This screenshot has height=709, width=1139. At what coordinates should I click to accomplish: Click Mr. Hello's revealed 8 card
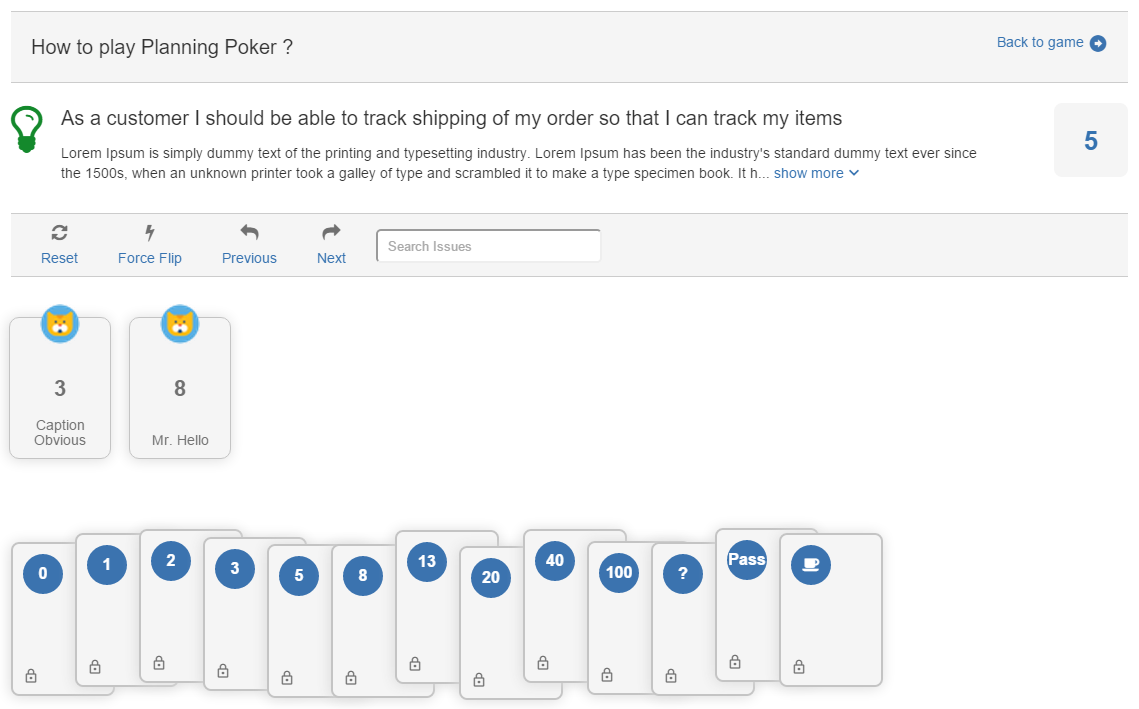pos(180,389)
